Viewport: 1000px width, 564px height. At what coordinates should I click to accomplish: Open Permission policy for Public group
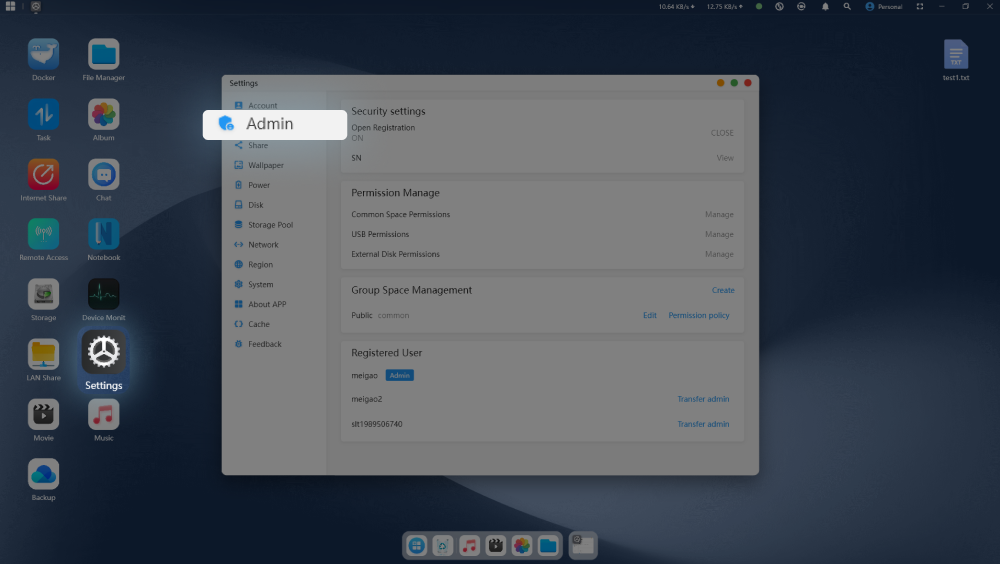[699, 315]
